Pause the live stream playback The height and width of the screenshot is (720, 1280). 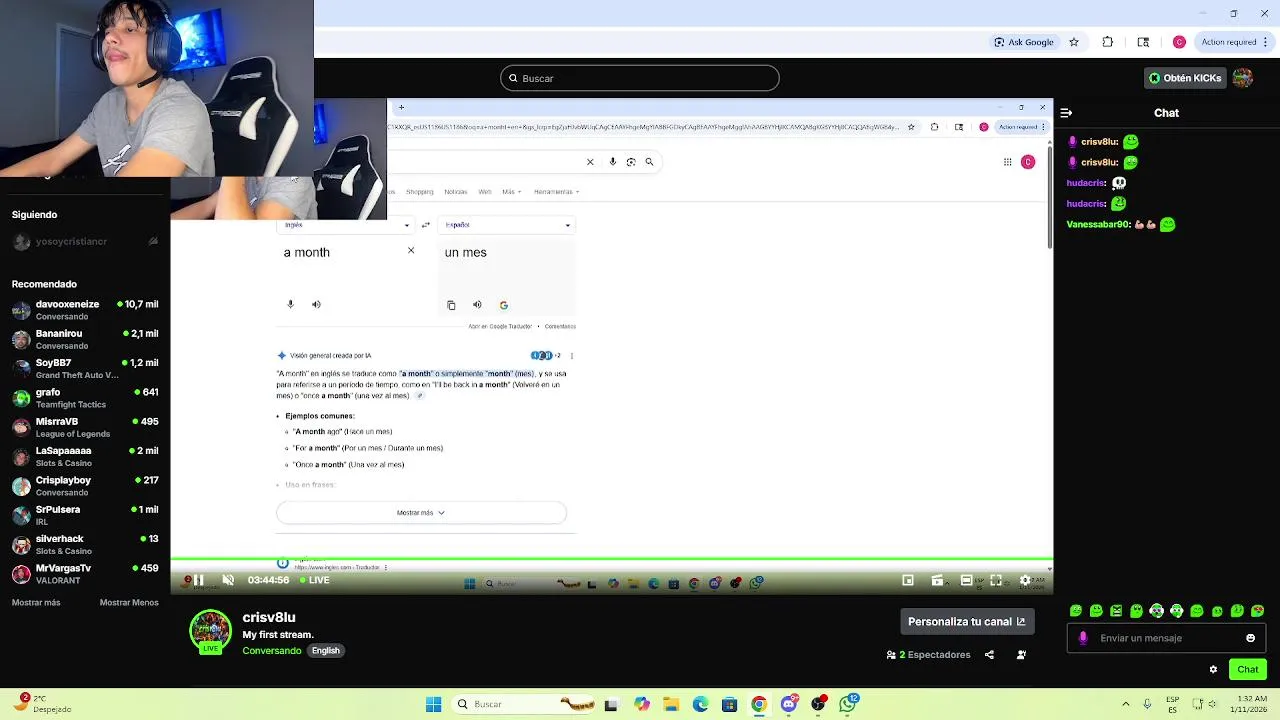pos(199,580)
